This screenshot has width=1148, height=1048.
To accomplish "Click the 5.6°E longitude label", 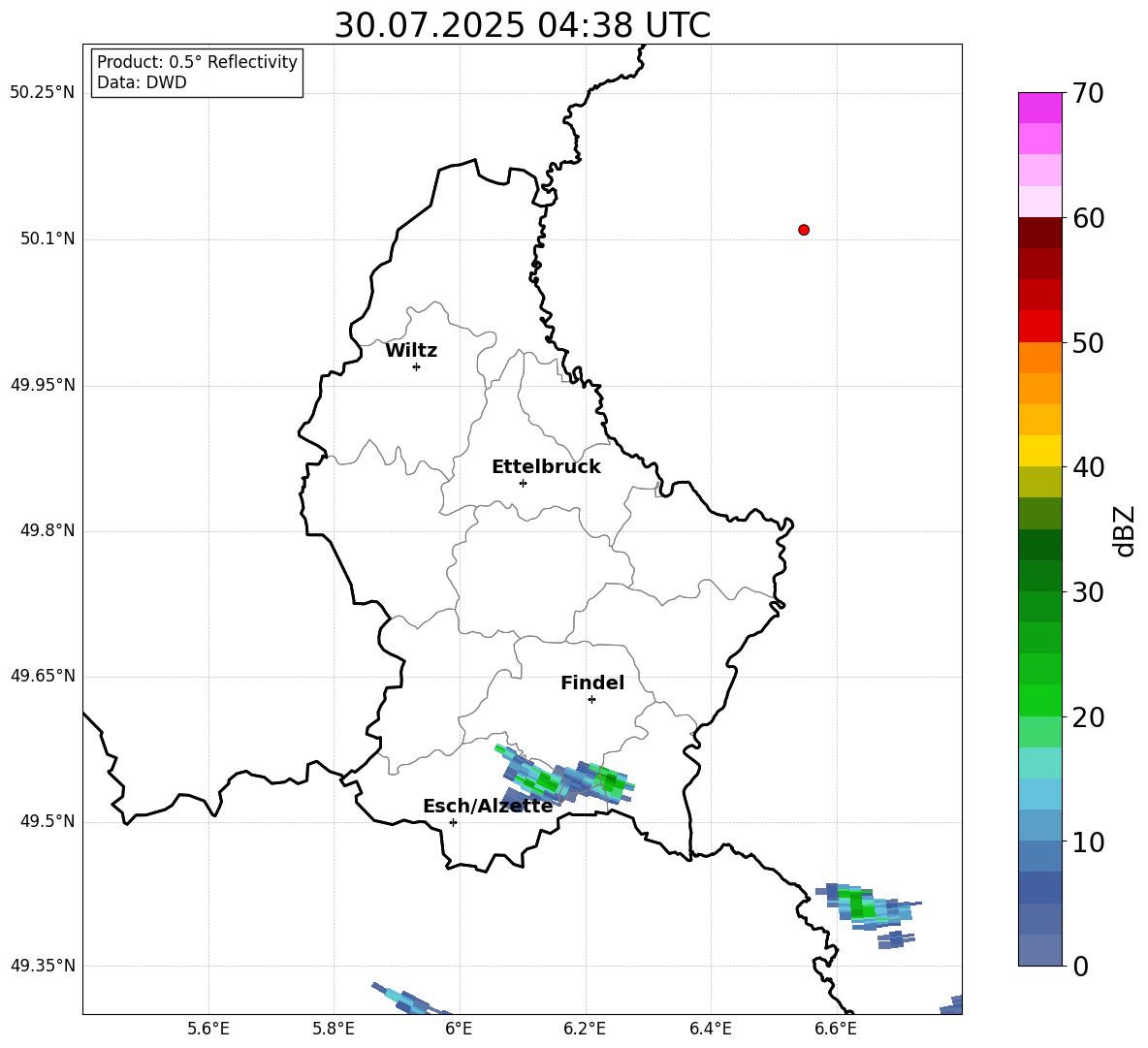I will (x=208, y=1029).
